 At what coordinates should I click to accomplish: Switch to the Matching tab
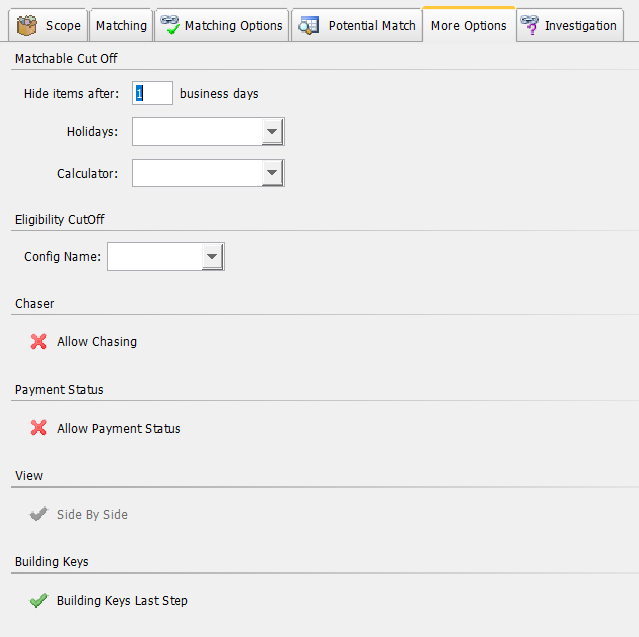(x=121, y=26)
